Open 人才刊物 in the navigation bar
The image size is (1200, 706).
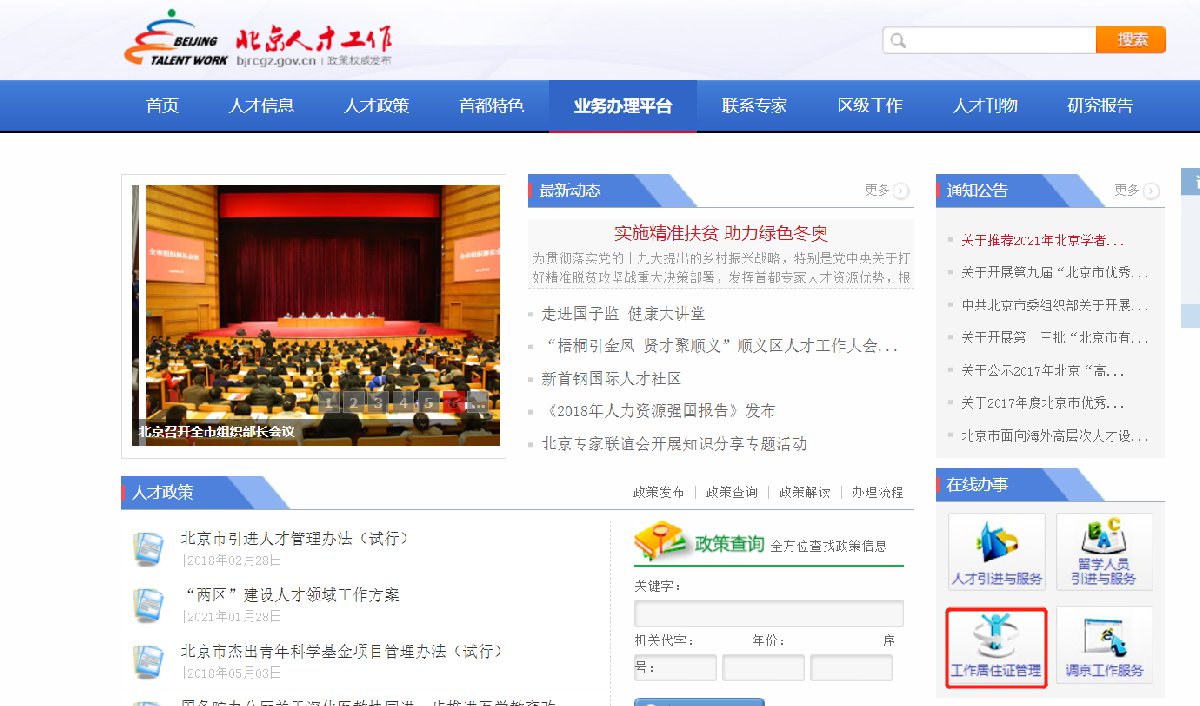(985, 106)
